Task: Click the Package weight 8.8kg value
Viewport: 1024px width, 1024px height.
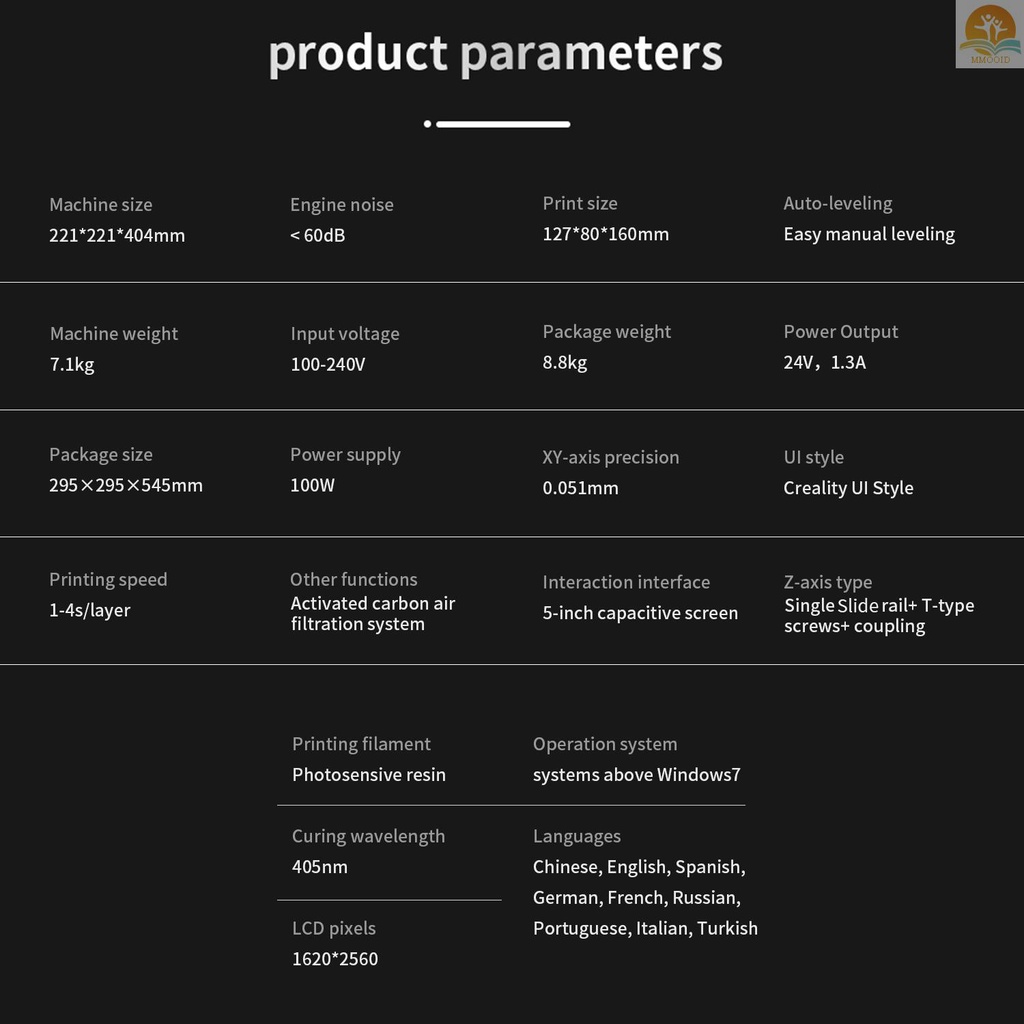Action: (x=565, y=362)
